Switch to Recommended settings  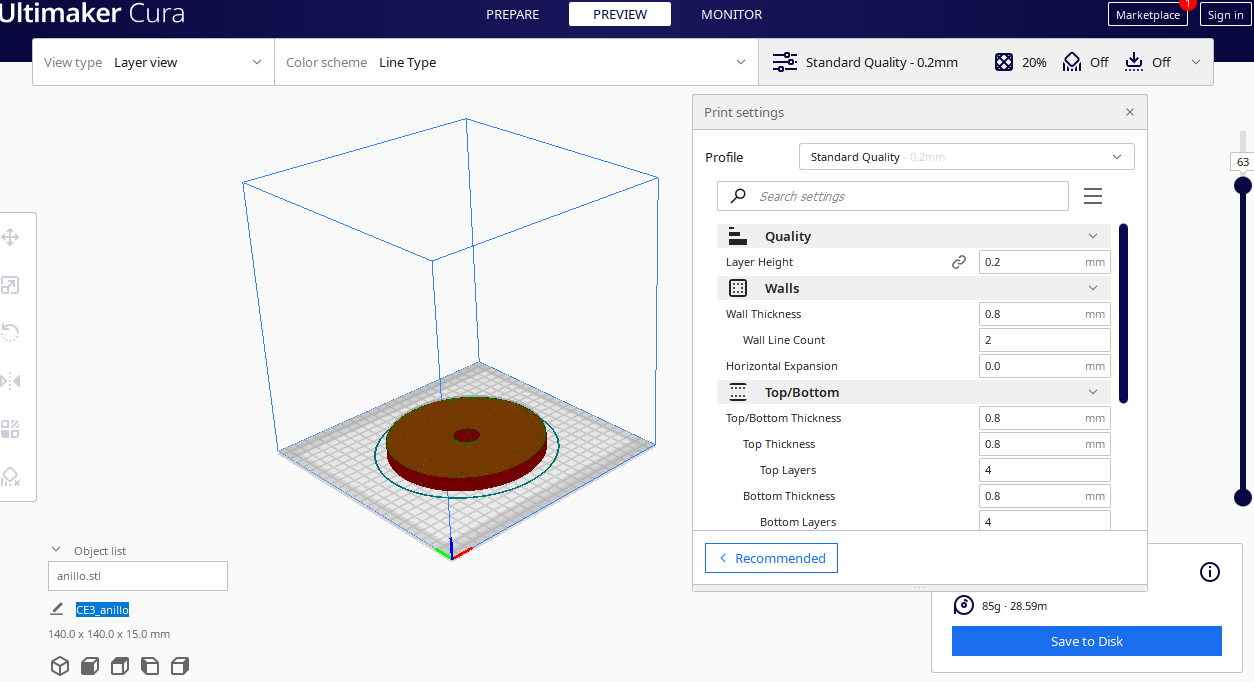click(x=771, y=558)
